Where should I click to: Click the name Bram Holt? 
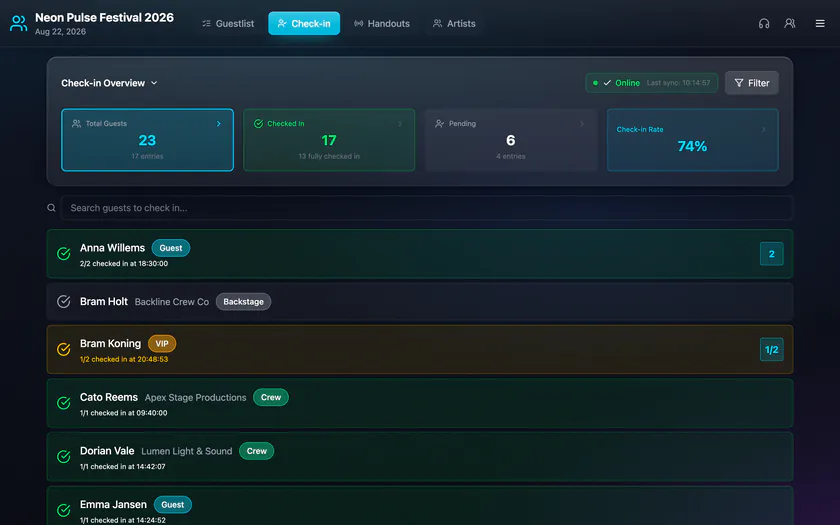(104, 302)
